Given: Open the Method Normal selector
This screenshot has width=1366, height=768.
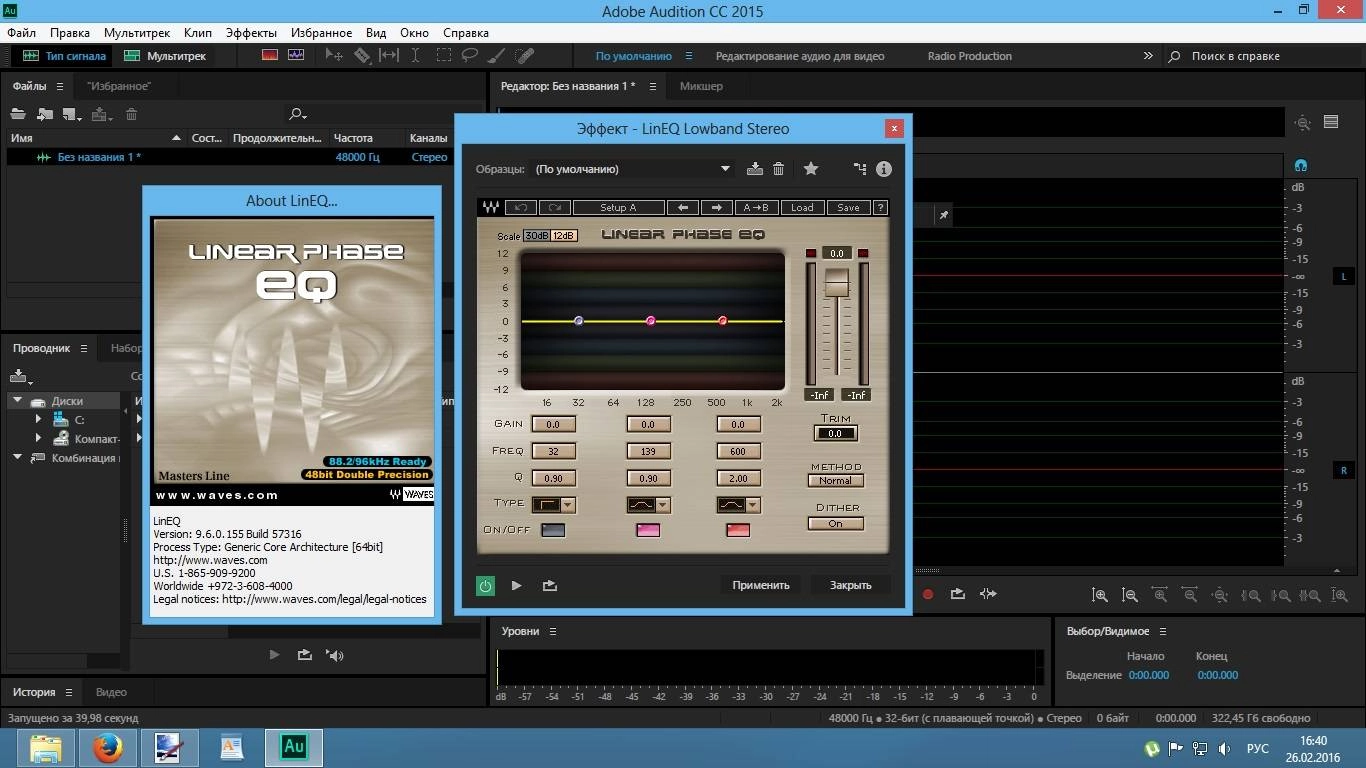Looking at the screenshot, I should coord(835,481).
